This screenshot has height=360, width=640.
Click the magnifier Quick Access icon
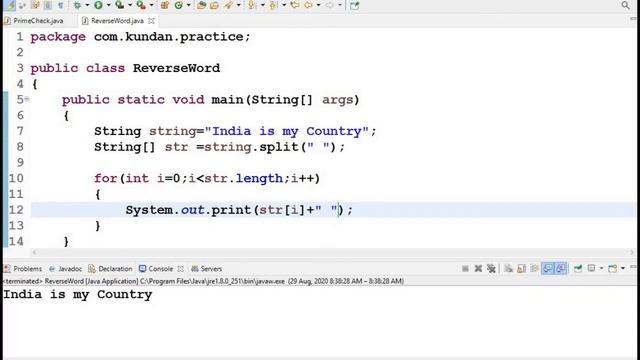pyautogui.click(x=626, y=5)
